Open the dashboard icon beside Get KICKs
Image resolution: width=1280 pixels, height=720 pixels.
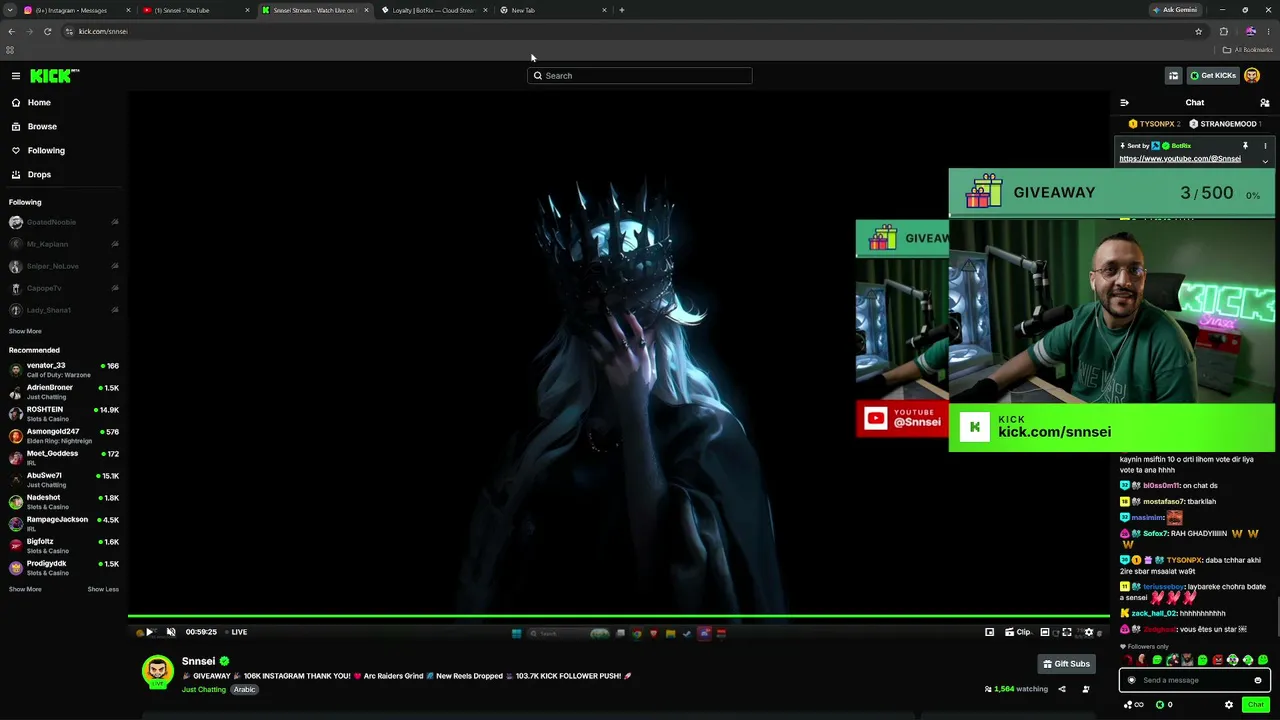coord(1174,76)
